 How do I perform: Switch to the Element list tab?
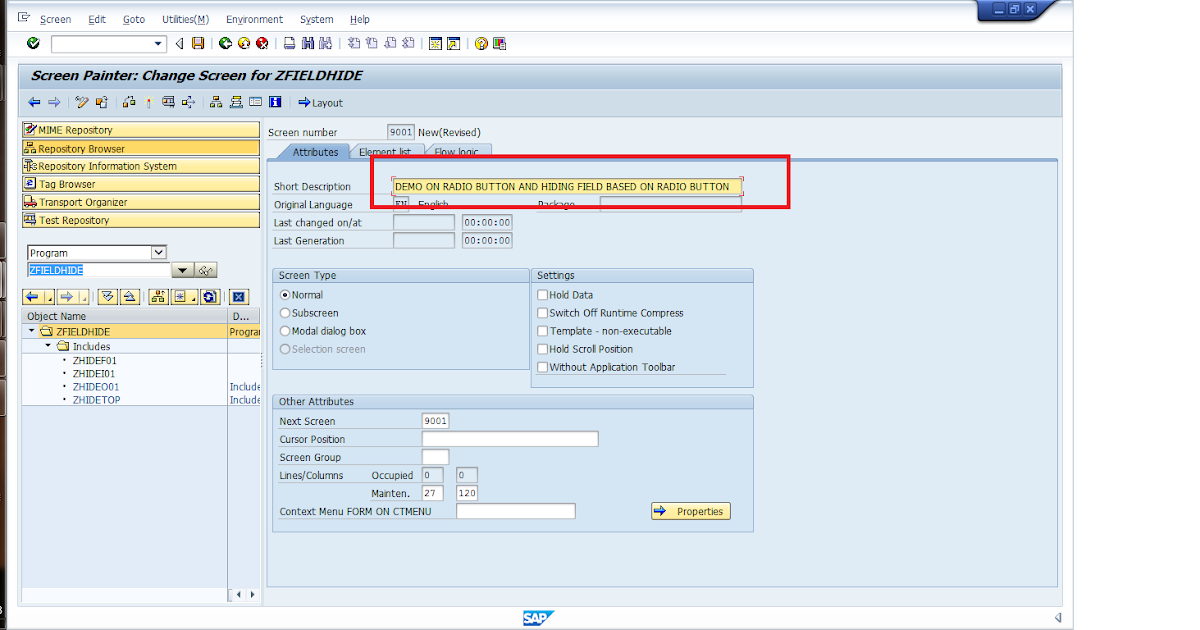coord(387,151)
